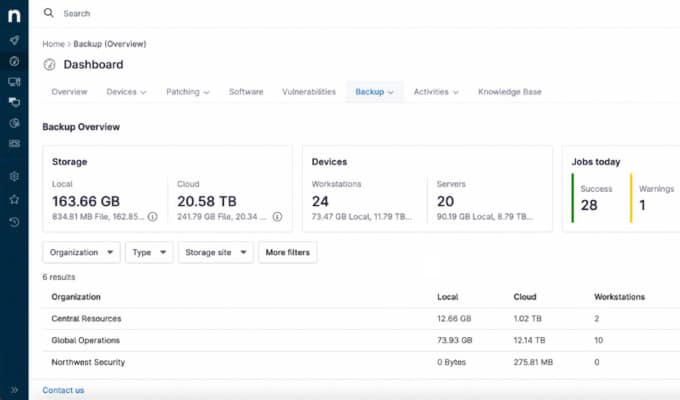Open the Northwest Security organization row
Viewport: 680px width, 400px height.
(361, 362)
